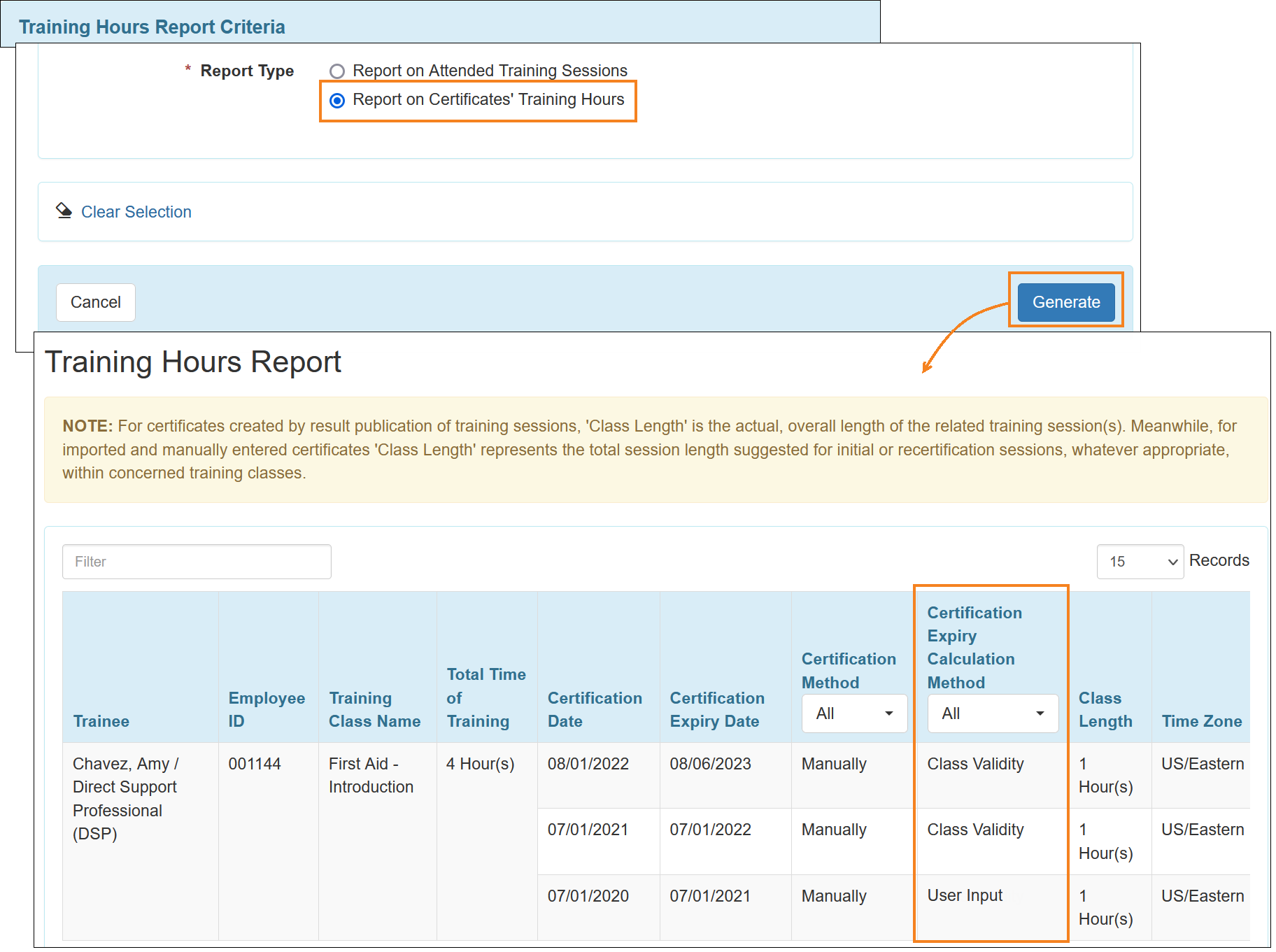Click into the Filter input field
The height and width of the screenshot is (952, 1276).
point(197,562)
